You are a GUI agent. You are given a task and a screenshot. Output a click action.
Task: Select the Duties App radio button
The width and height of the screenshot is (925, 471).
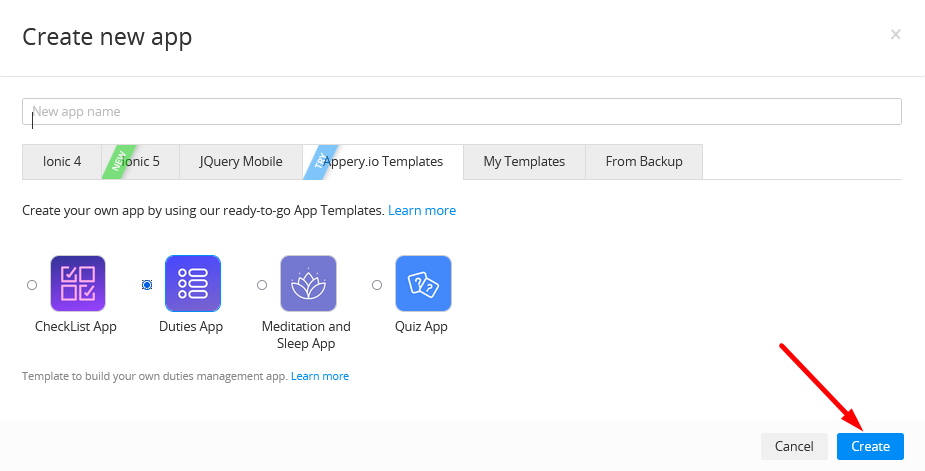147,285
